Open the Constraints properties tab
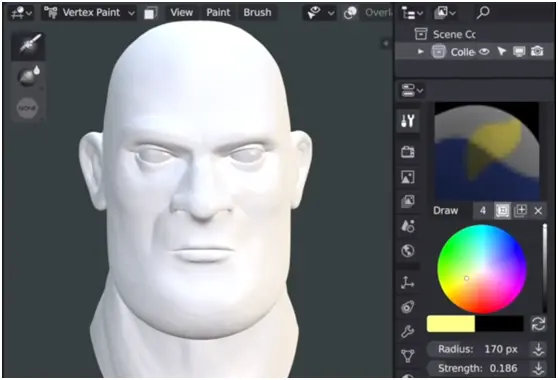558x380 pixels. tap(408, 307)
